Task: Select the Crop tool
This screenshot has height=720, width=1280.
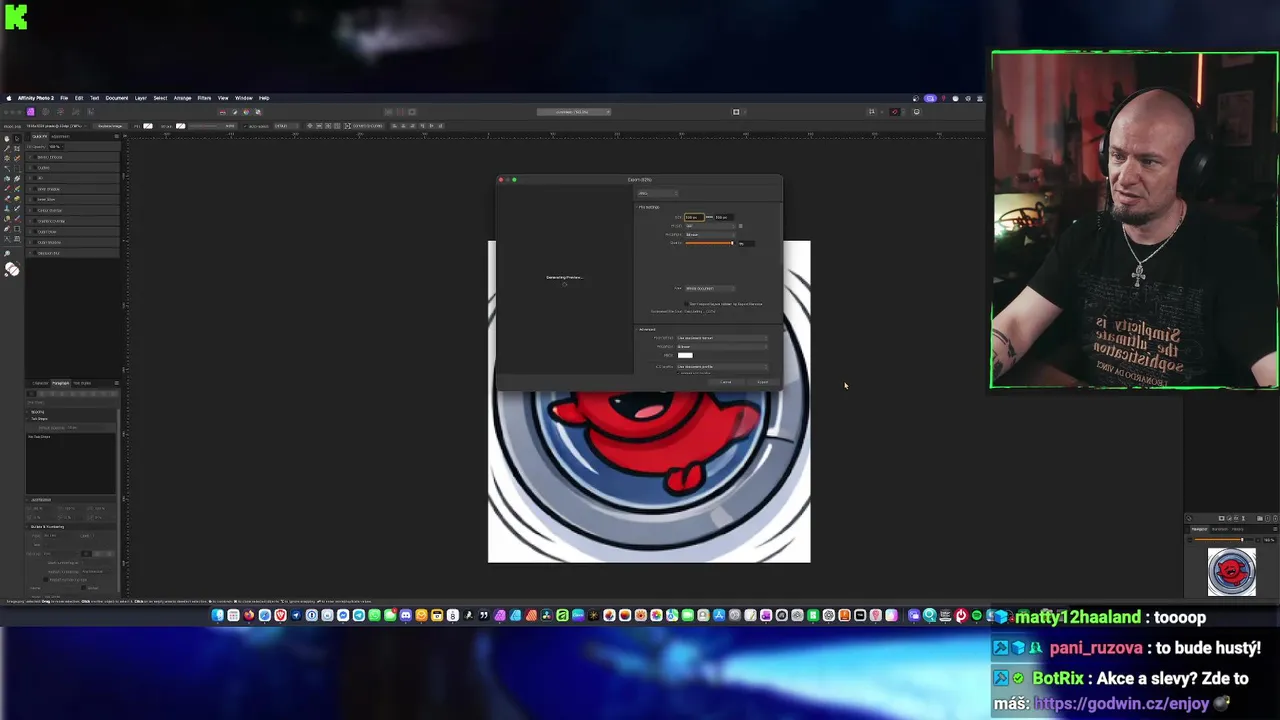Action: click(17, 149)
